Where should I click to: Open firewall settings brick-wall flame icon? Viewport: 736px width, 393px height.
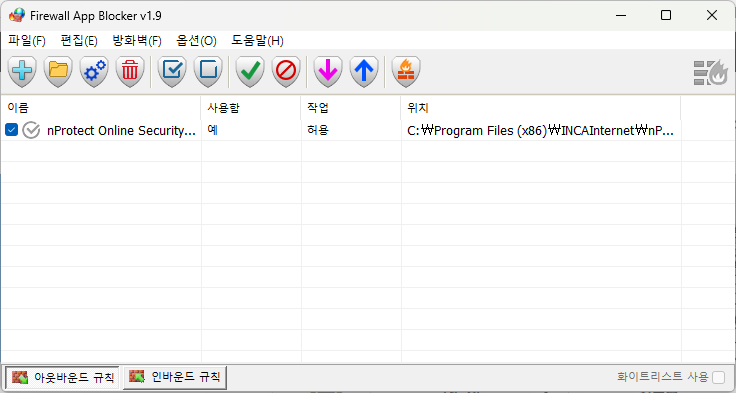tap(406, 71)
